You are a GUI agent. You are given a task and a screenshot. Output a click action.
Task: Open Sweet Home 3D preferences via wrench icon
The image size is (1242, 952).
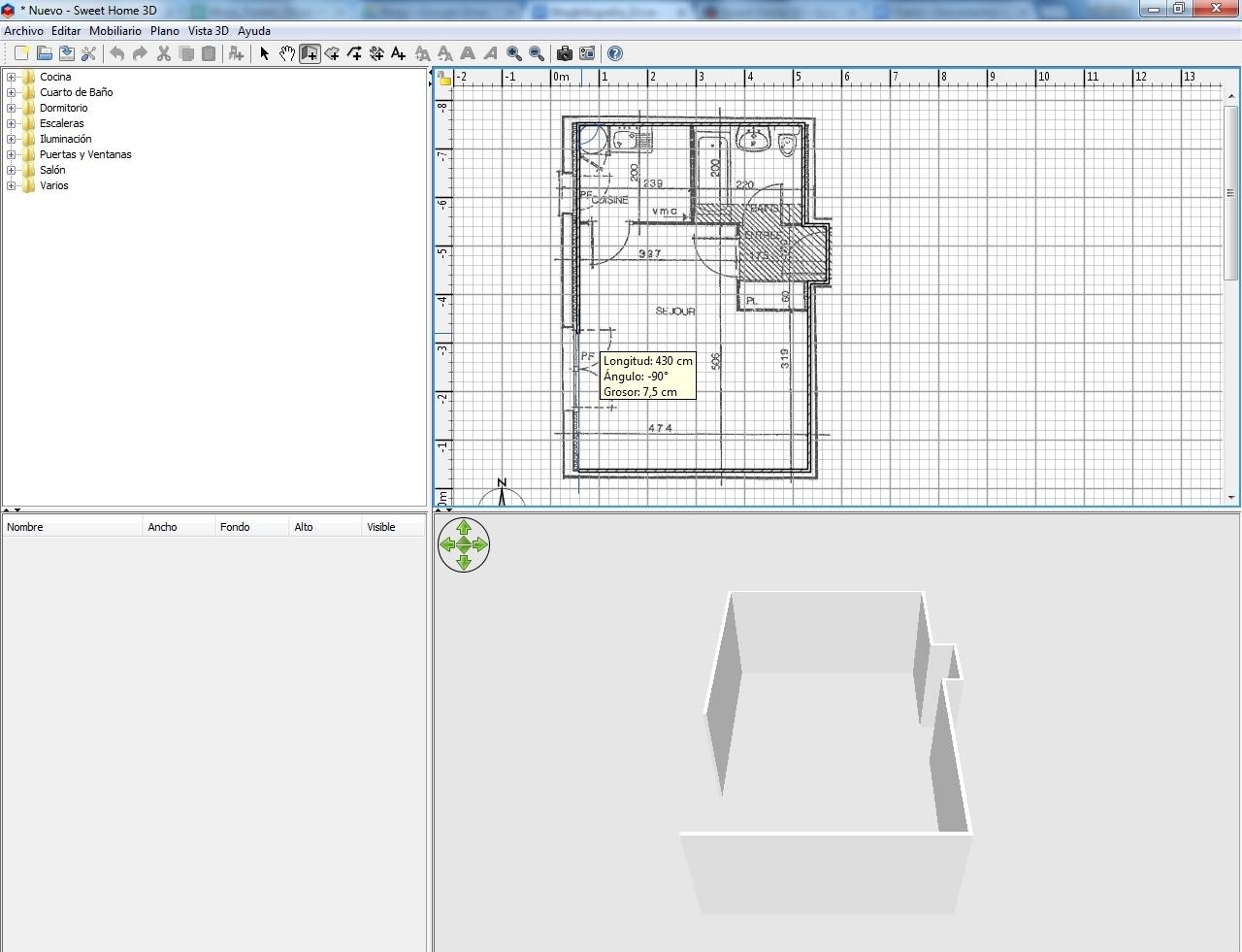(89, 53)
